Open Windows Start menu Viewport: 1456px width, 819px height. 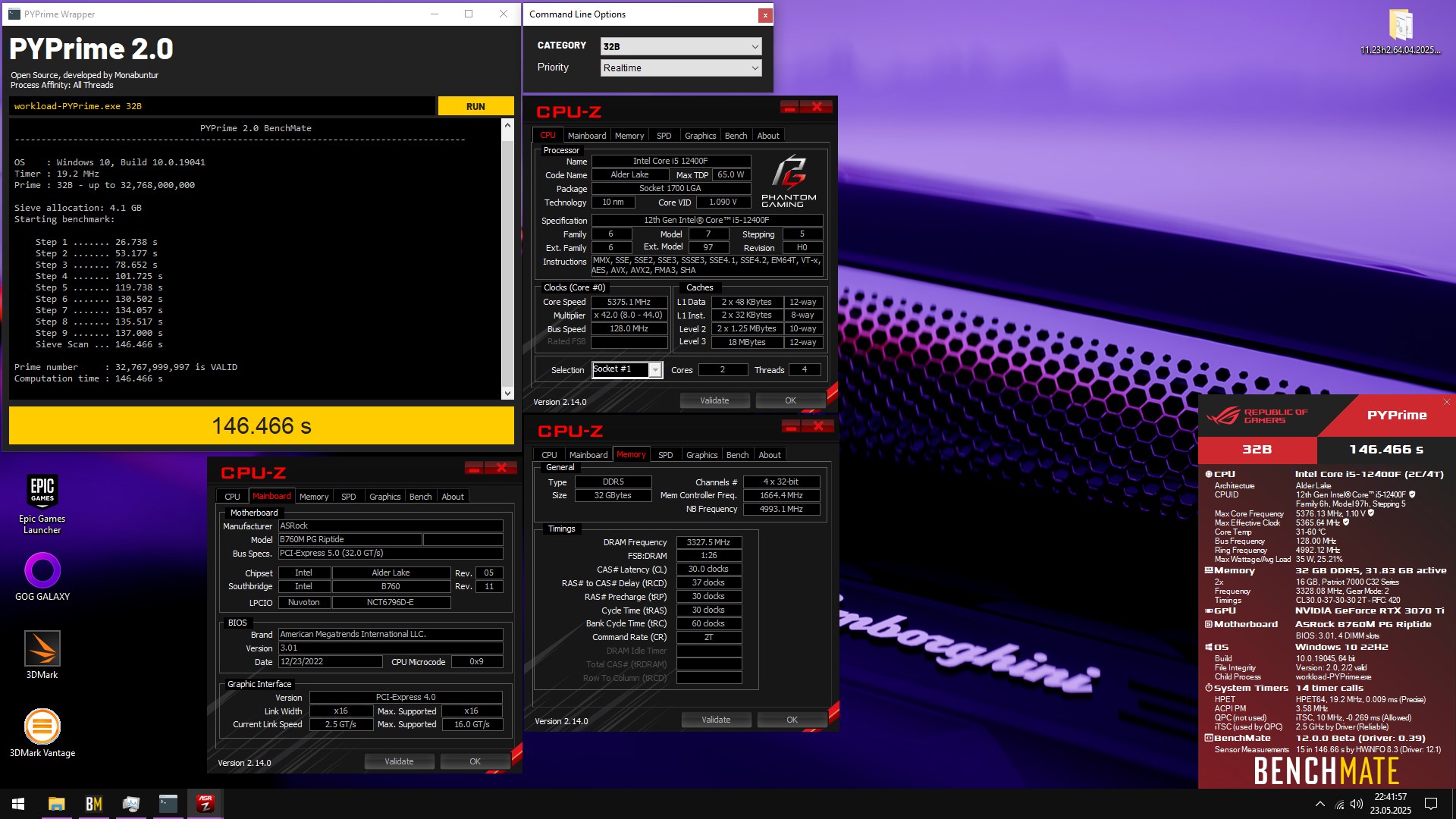tap(18, 804)
